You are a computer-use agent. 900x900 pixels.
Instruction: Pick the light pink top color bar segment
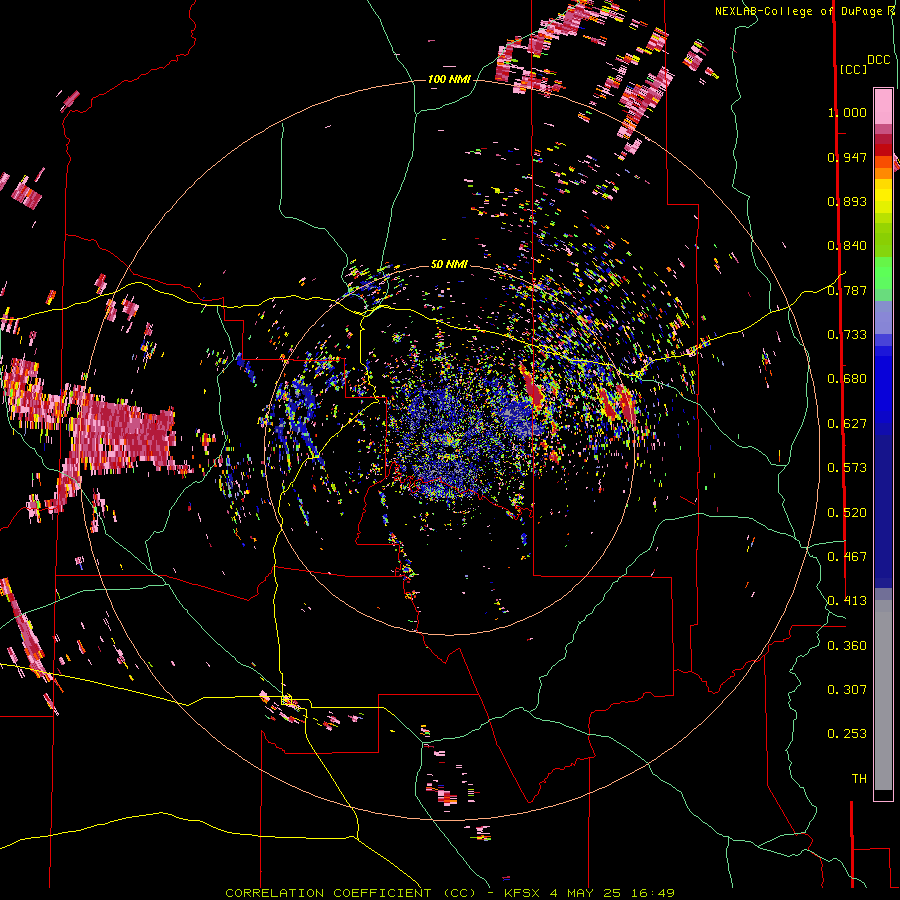[x=883, y=106]
